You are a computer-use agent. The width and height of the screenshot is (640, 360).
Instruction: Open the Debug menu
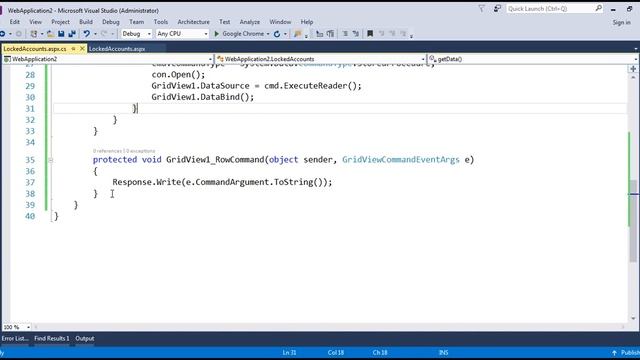(111, 22)
